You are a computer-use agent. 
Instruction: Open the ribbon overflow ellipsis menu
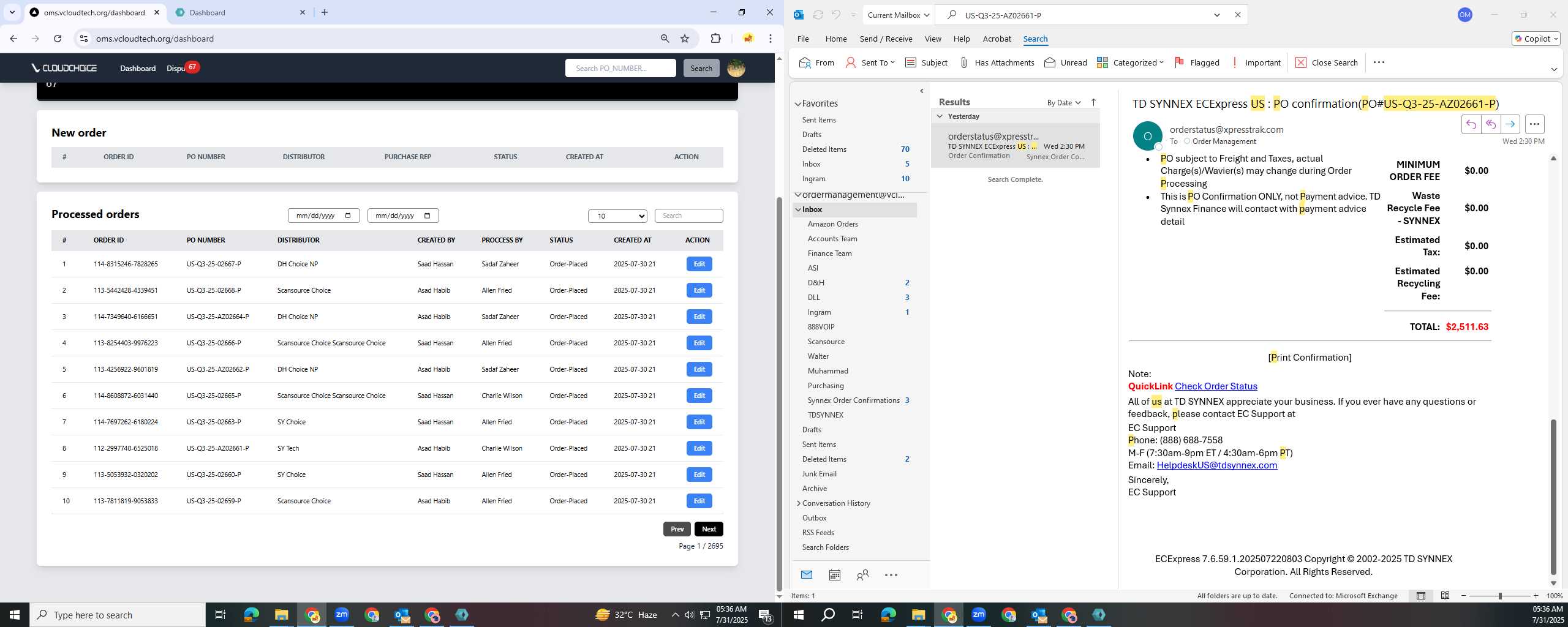click(1379, 62)
